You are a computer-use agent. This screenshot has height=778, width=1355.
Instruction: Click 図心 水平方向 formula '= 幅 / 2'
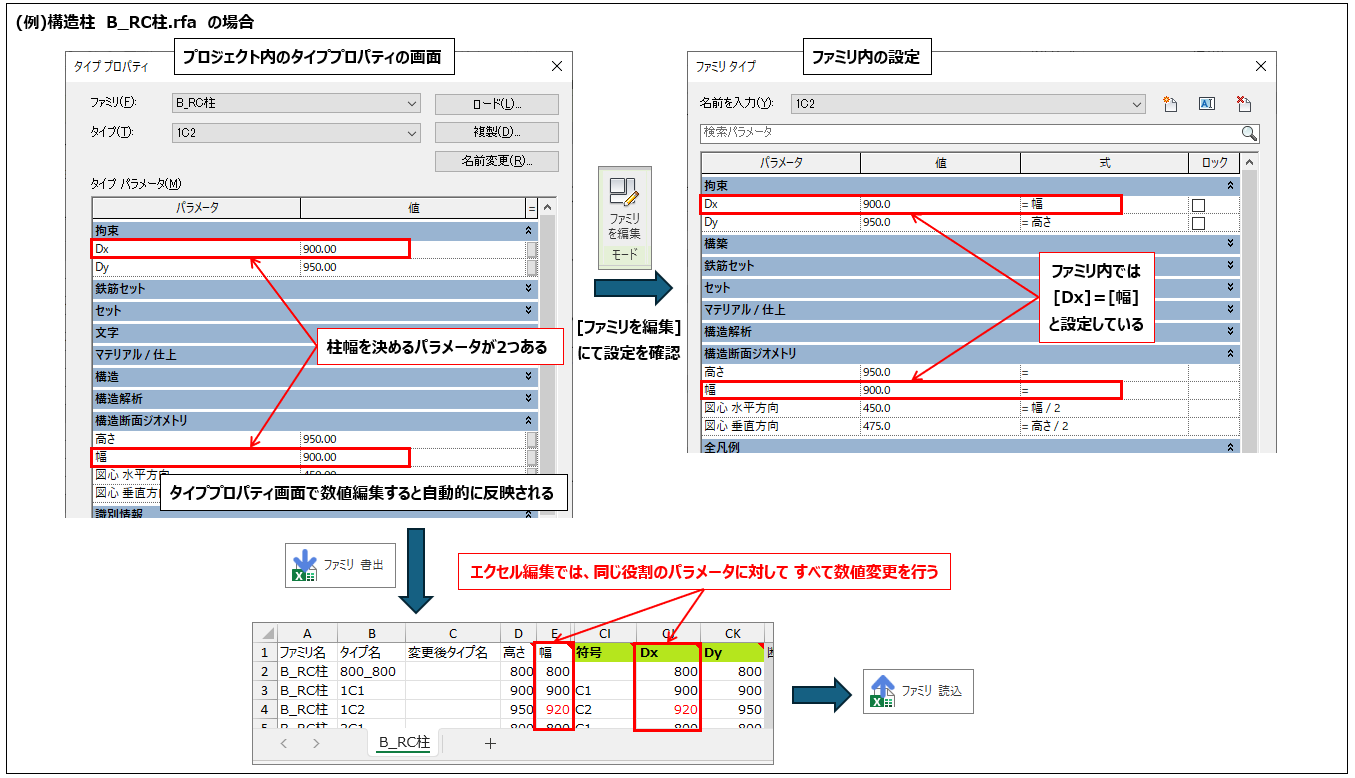1104,408
